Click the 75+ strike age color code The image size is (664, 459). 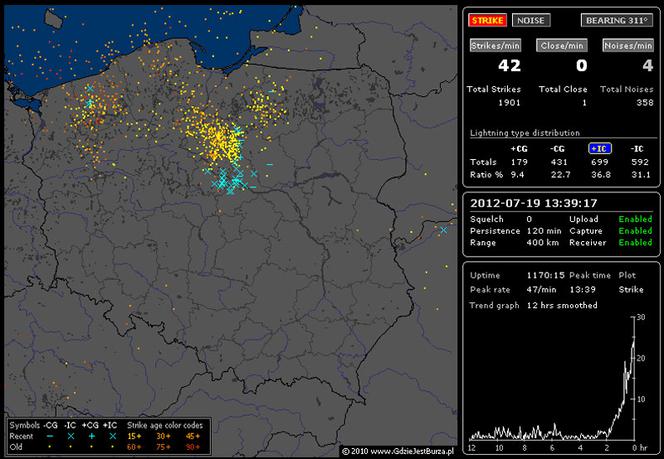coord(163,447)
